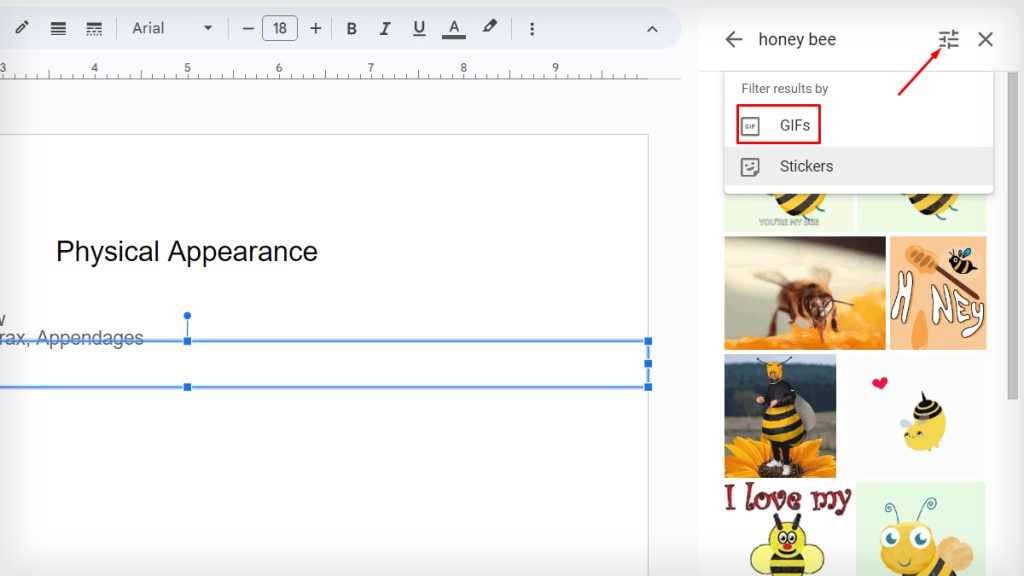
Task: Select the Edit (pencil) icon in the toolbar
Action: point(22,28)
